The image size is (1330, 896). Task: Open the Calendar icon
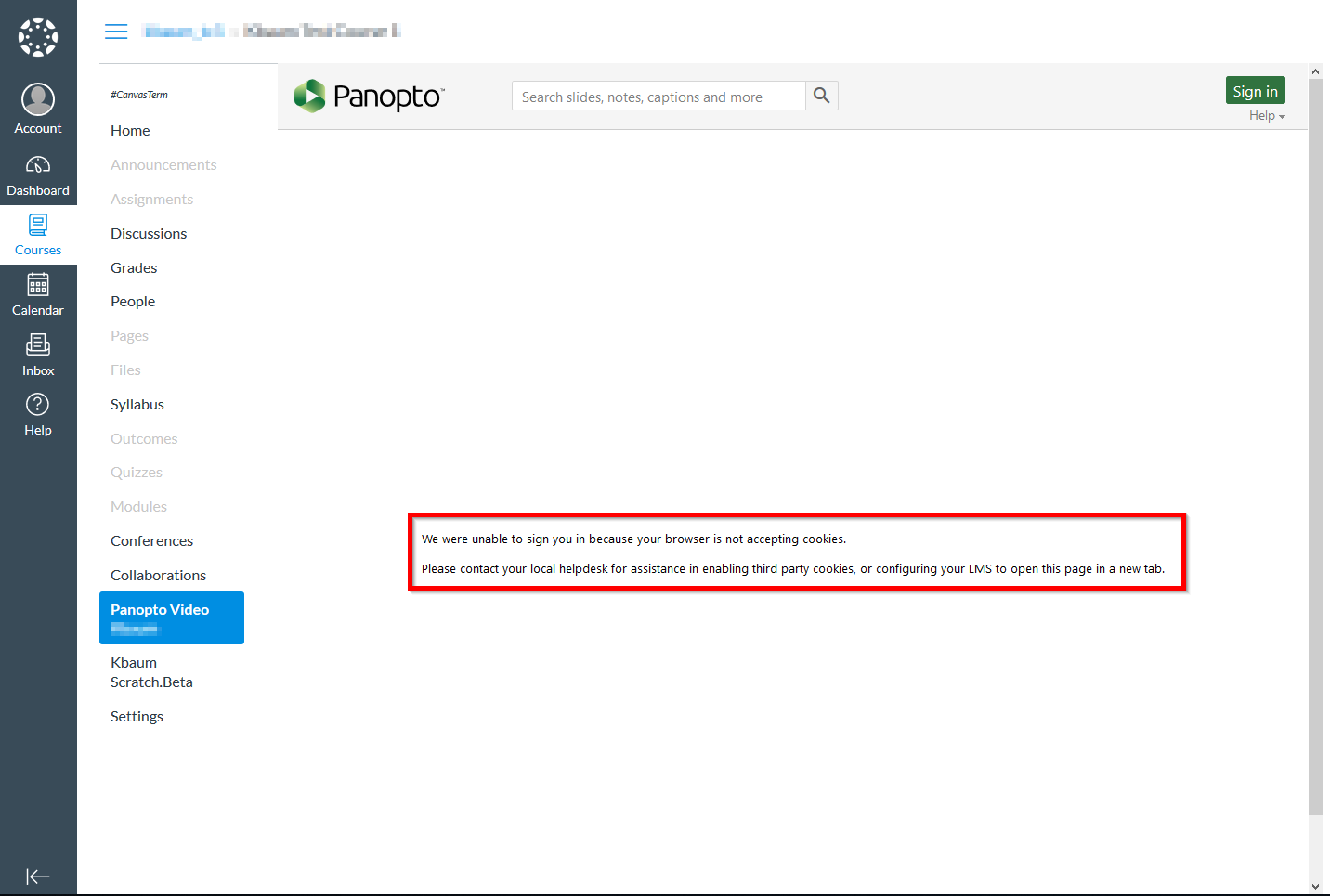pyautogui.click(x=38, y=284)
